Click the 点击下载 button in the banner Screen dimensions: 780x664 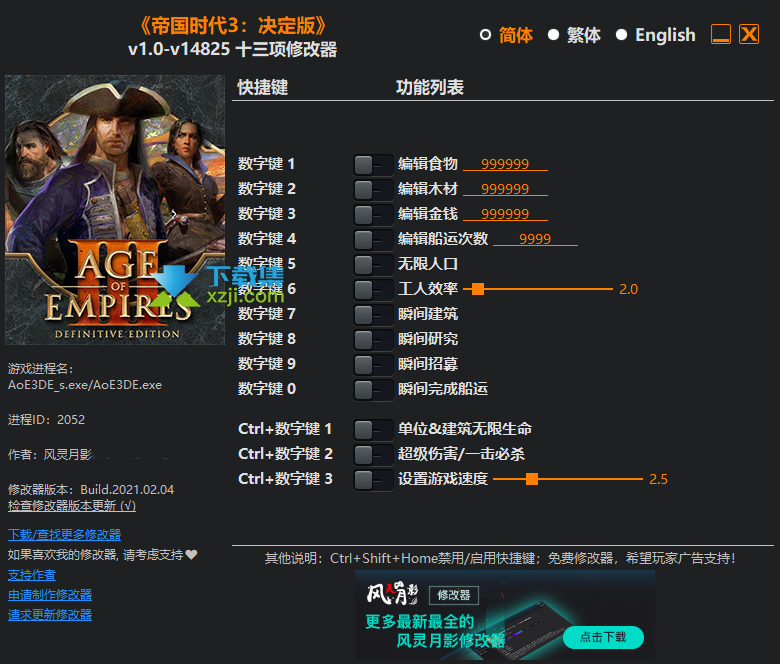[603, 637]
